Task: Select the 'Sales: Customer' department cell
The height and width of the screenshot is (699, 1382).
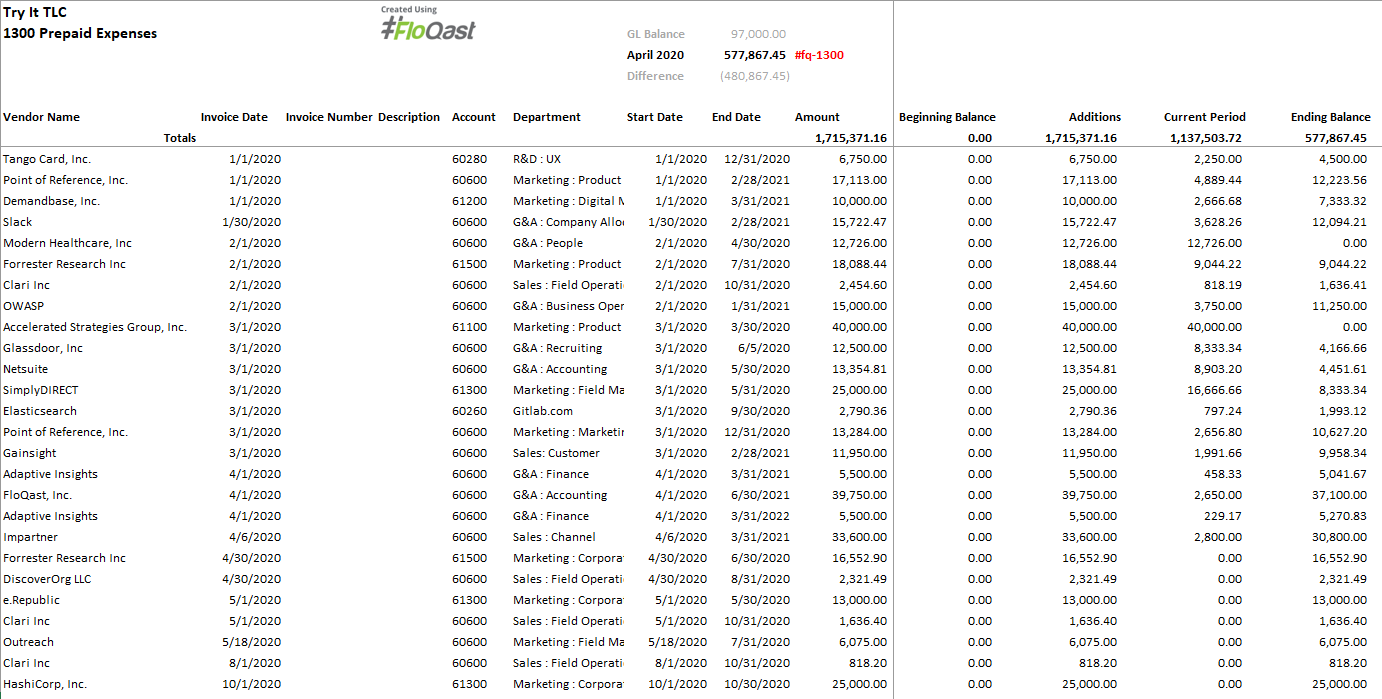Action: click(x=556, y=453)
